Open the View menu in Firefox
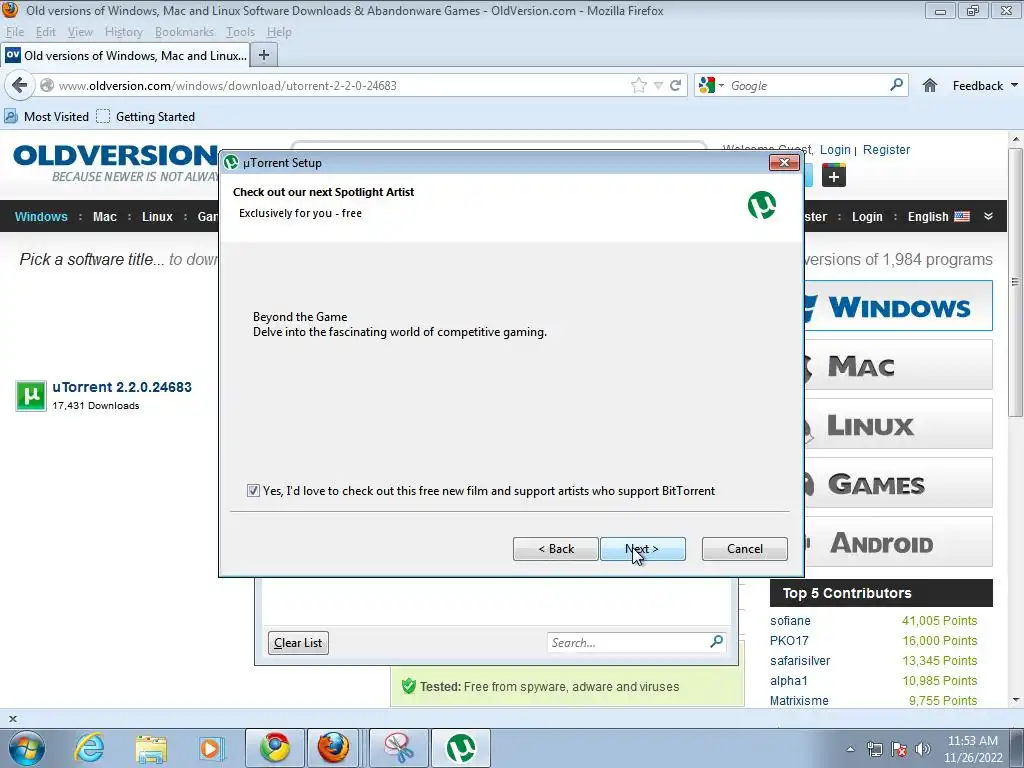 tap(80, 32)
